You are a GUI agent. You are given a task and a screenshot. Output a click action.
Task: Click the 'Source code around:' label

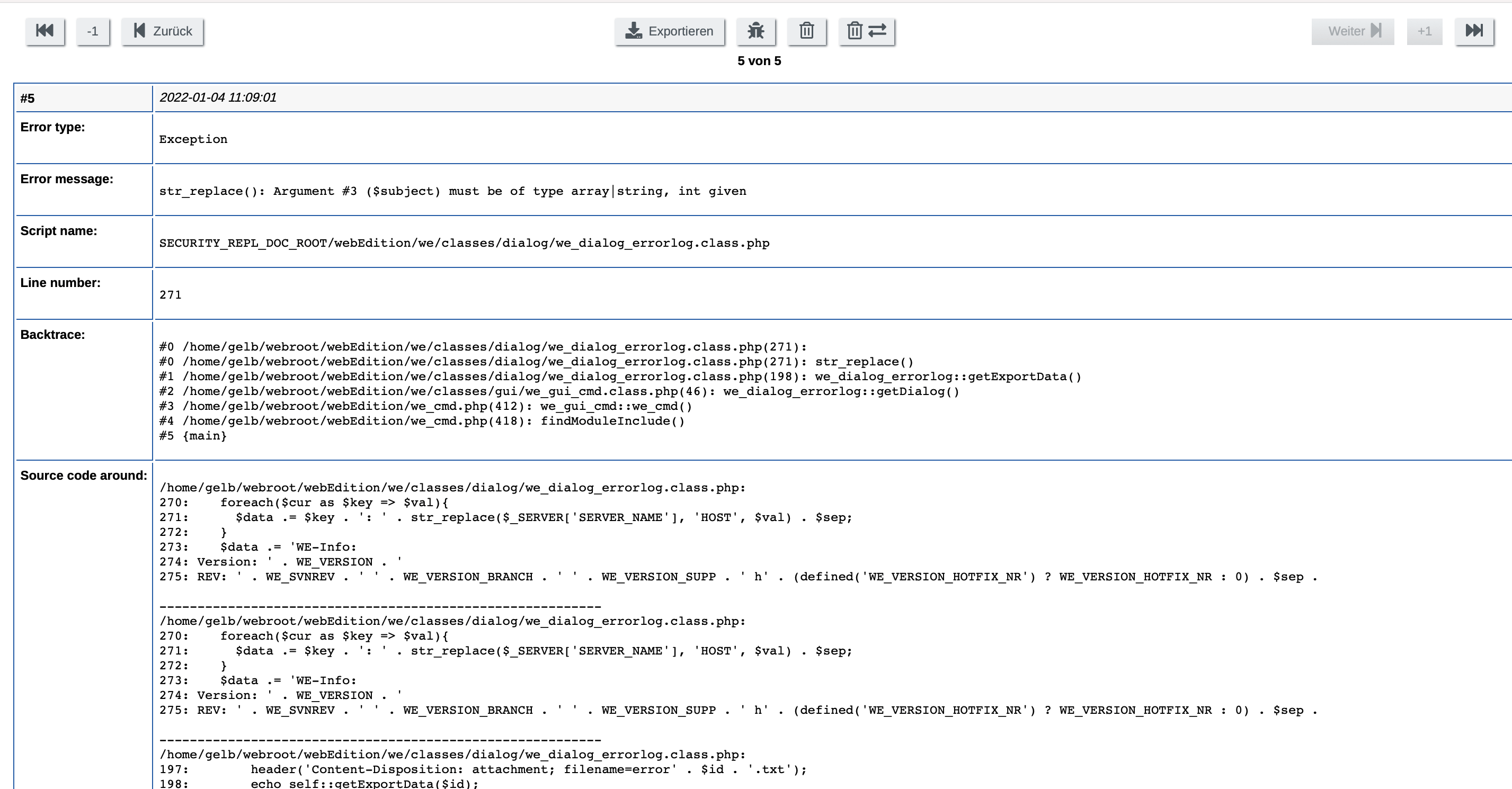click(84, 475)
